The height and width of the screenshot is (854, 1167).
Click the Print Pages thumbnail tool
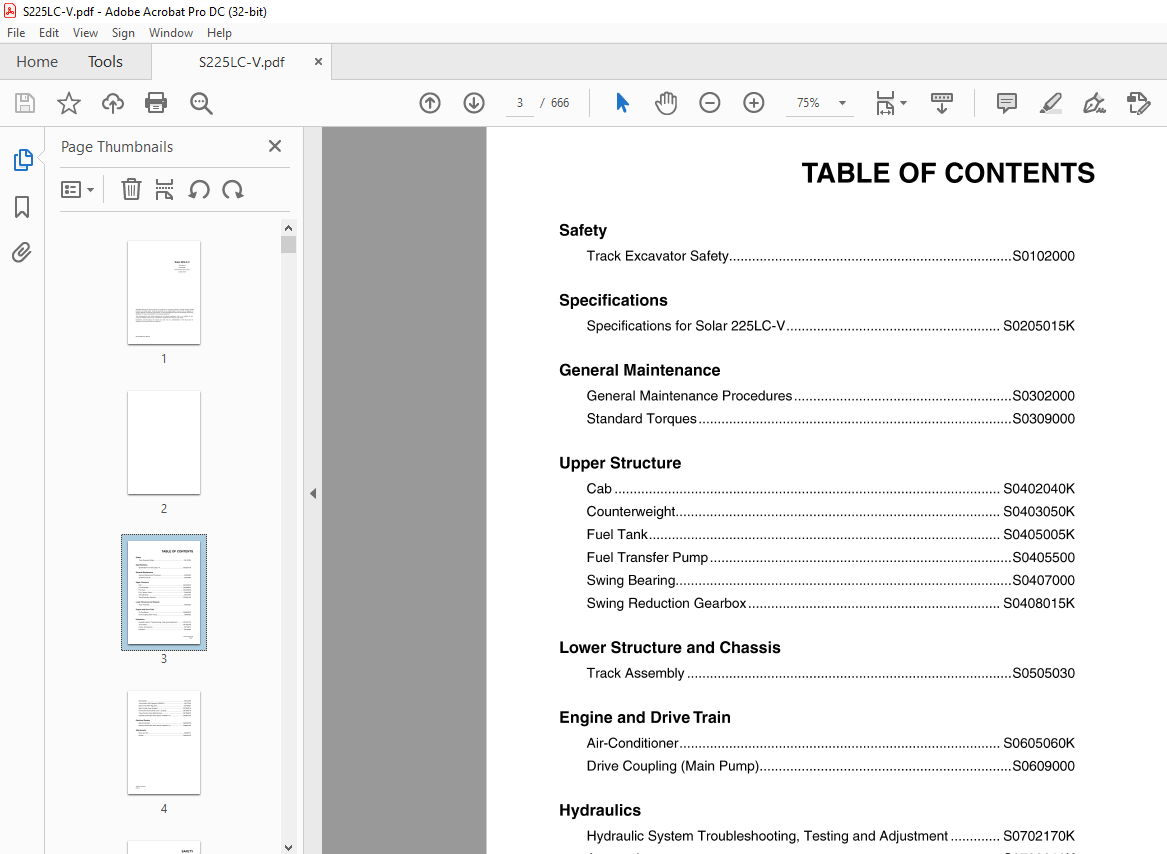click(x=164, y=189)
